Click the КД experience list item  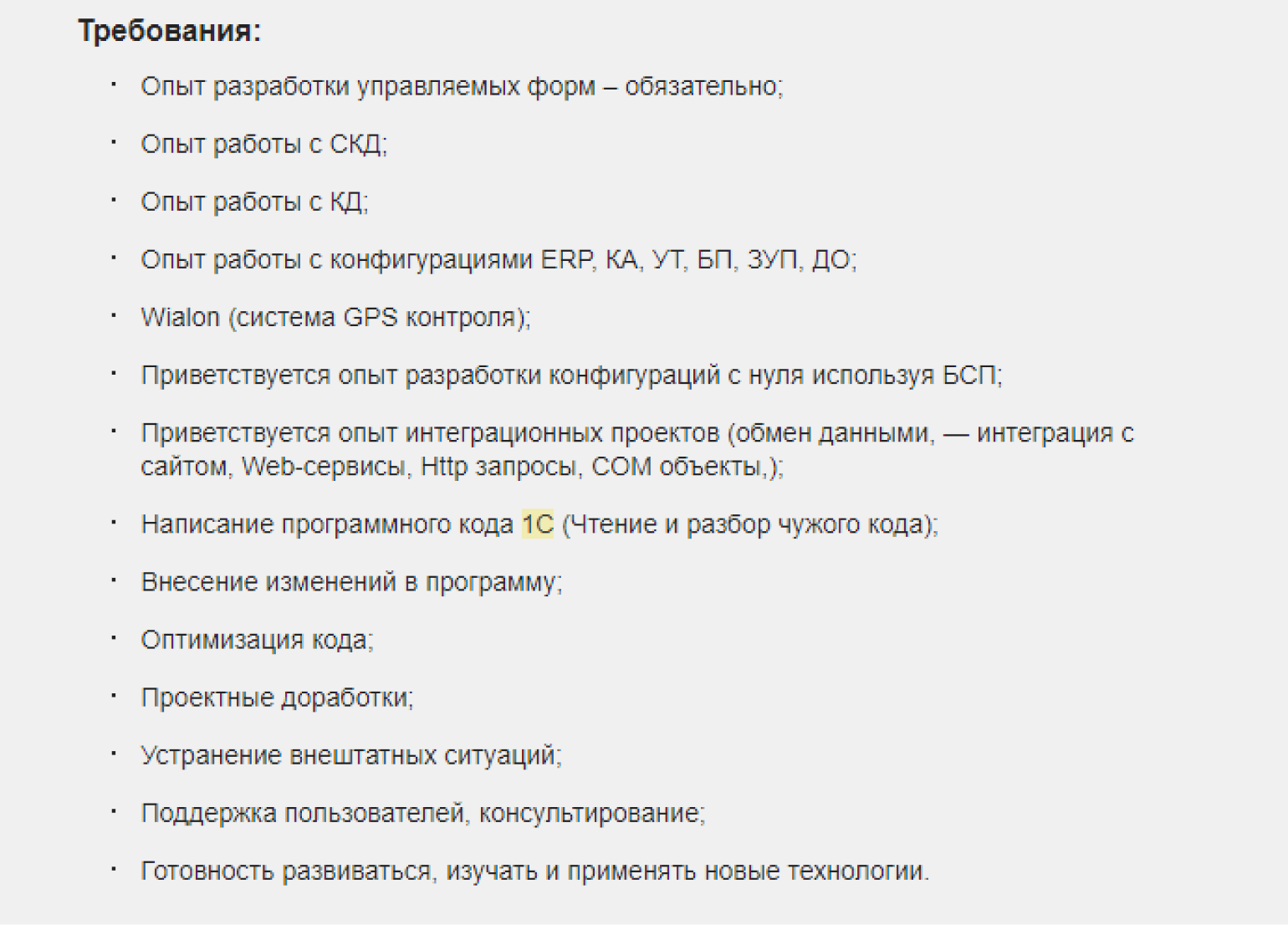click(x=254, y=202)
